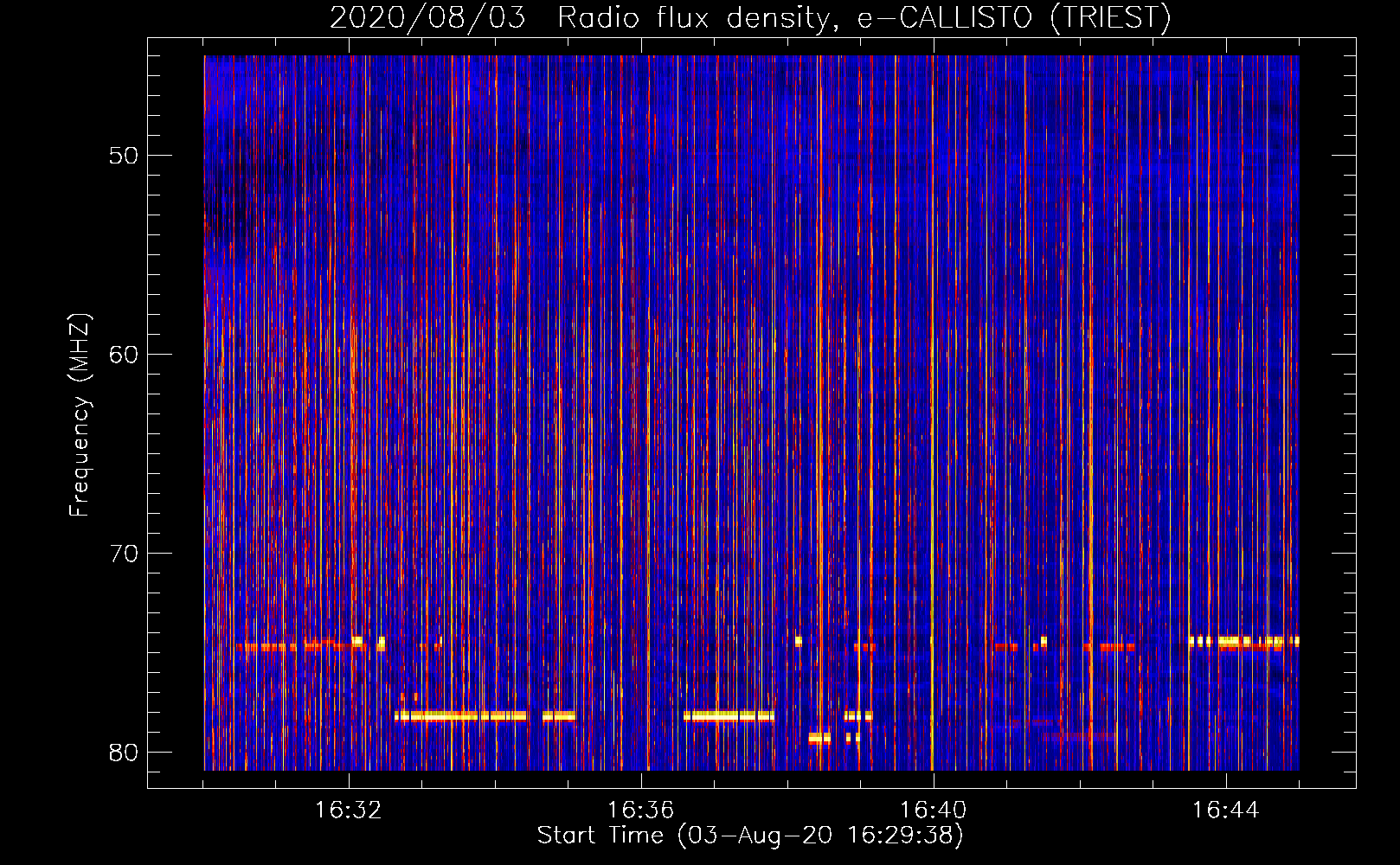The height and width of the screenshot is (865, 1400).
Task: Click the 80 MHz frequency tick label
Action: (124, 753)
